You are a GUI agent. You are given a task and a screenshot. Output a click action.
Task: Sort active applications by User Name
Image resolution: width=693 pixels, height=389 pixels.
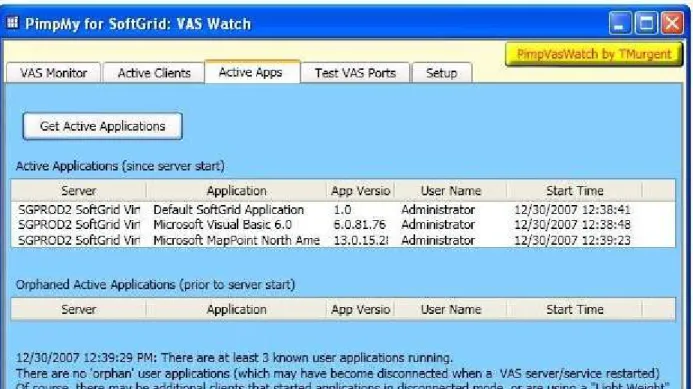click(450, 191)
